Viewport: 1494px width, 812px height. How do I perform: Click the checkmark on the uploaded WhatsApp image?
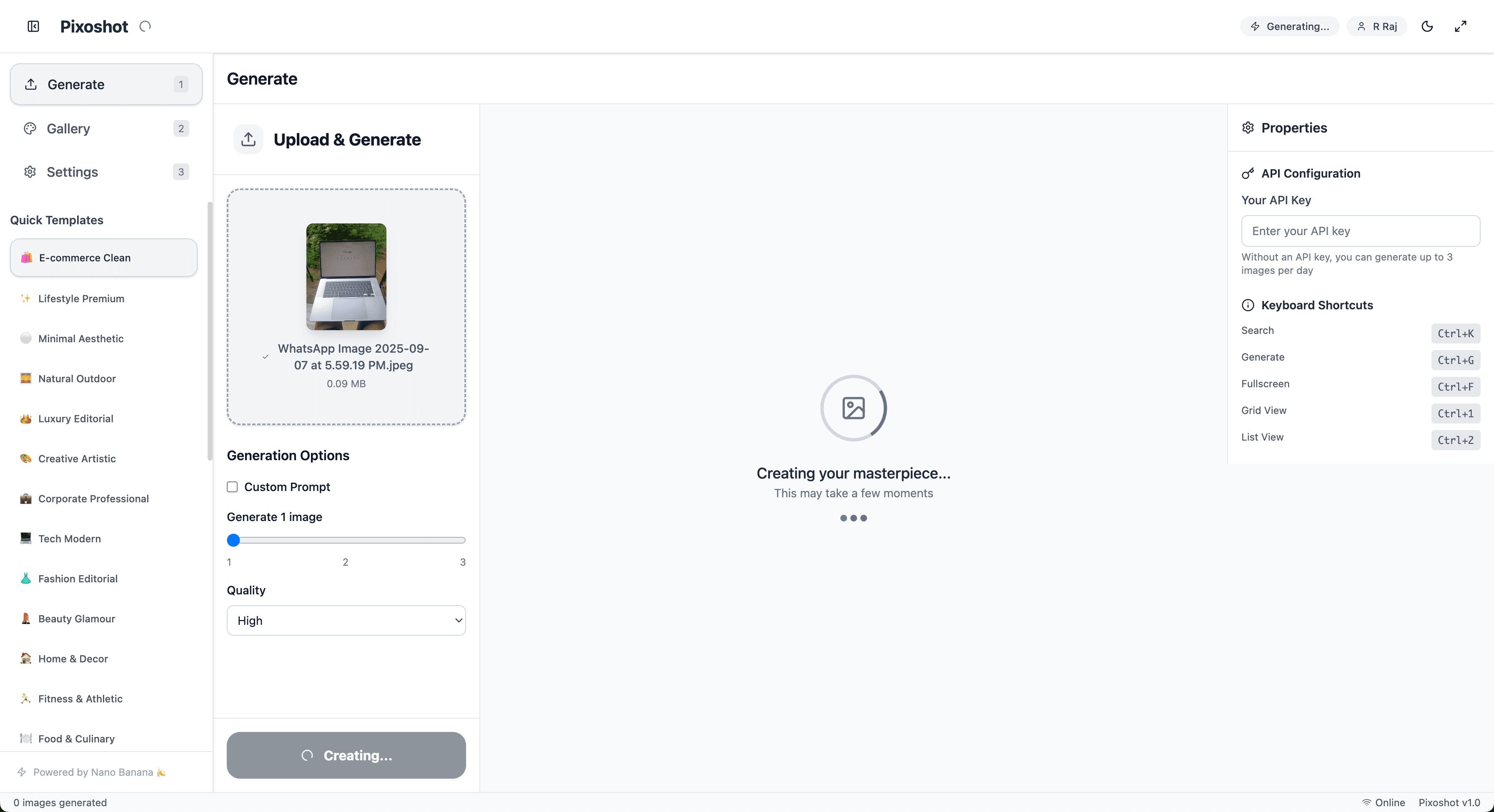(x=266, y=357)
